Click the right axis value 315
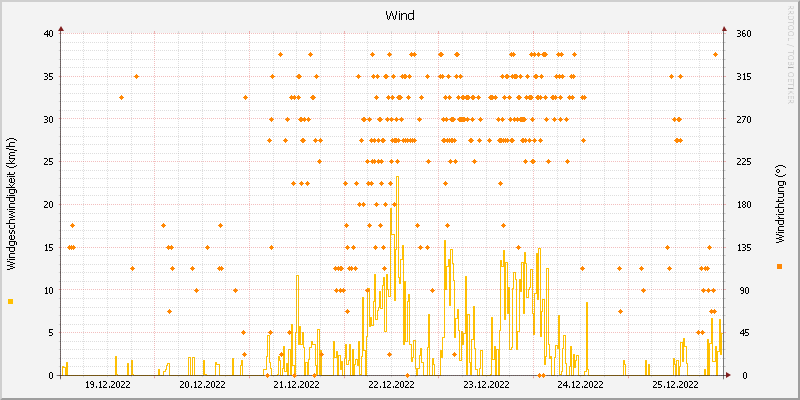The width and height of the screenshot is (800, 400). (x=744, y=77)
